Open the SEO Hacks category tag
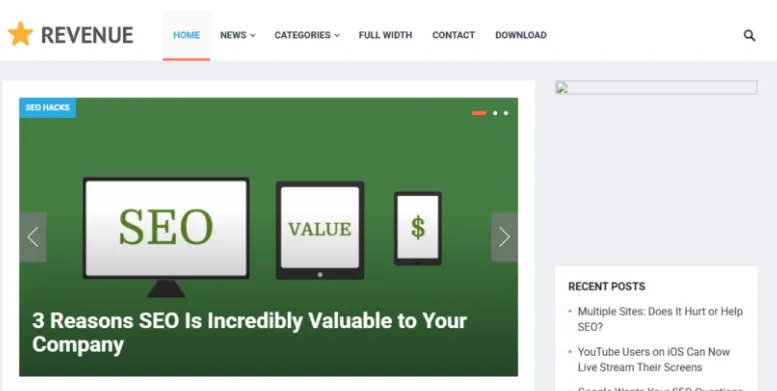The width and height of the screenshot is (777, 391). click(48, 108)
